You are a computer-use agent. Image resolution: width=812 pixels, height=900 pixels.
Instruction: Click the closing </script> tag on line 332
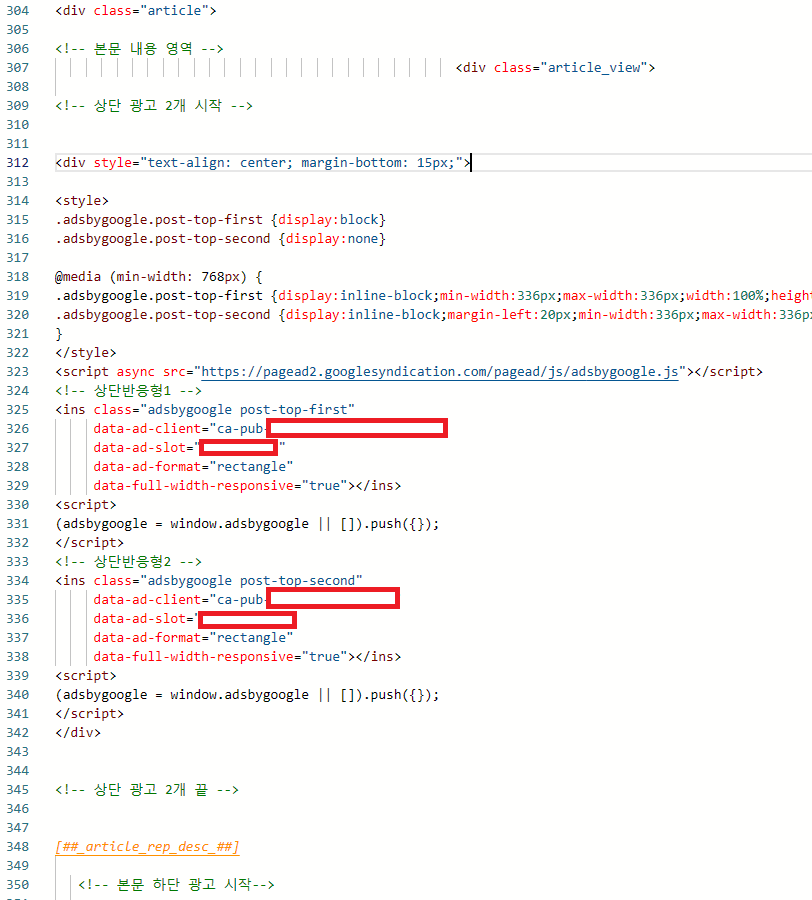pyautogui.click(x=90, y=543)
